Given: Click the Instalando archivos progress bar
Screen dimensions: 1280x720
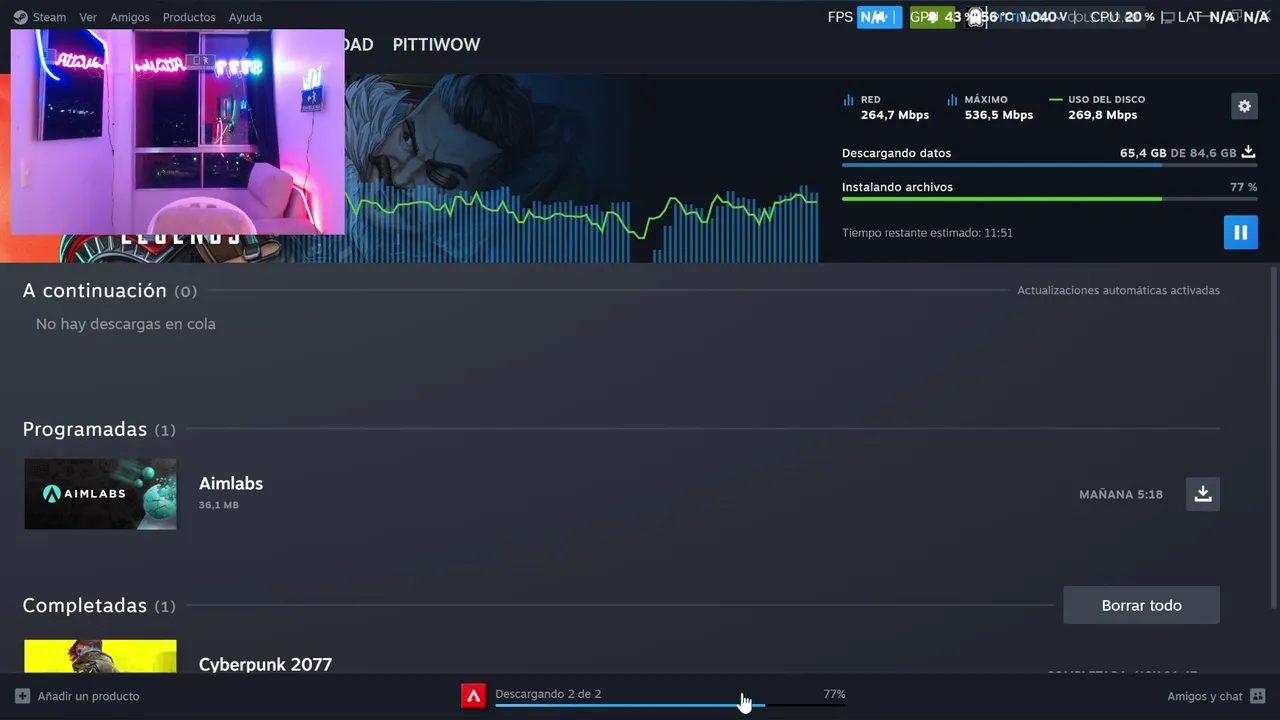Looking at the screenshot, I should pos(1049,199).
